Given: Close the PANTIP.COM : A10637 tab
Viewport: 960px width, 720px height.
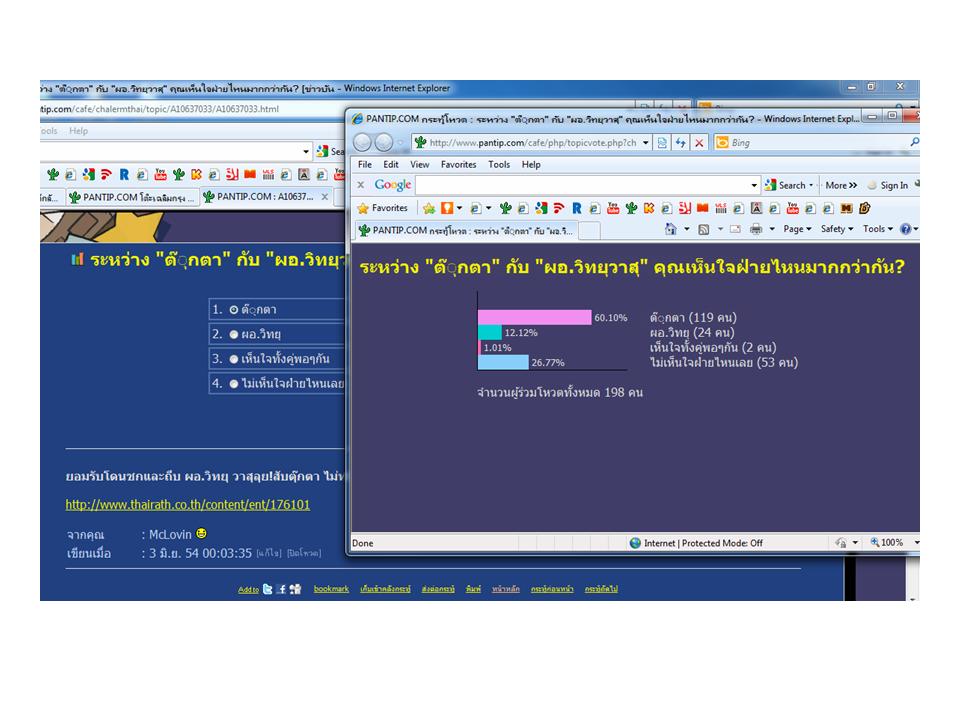Looking at the screenshot, I should coord(324,197).
